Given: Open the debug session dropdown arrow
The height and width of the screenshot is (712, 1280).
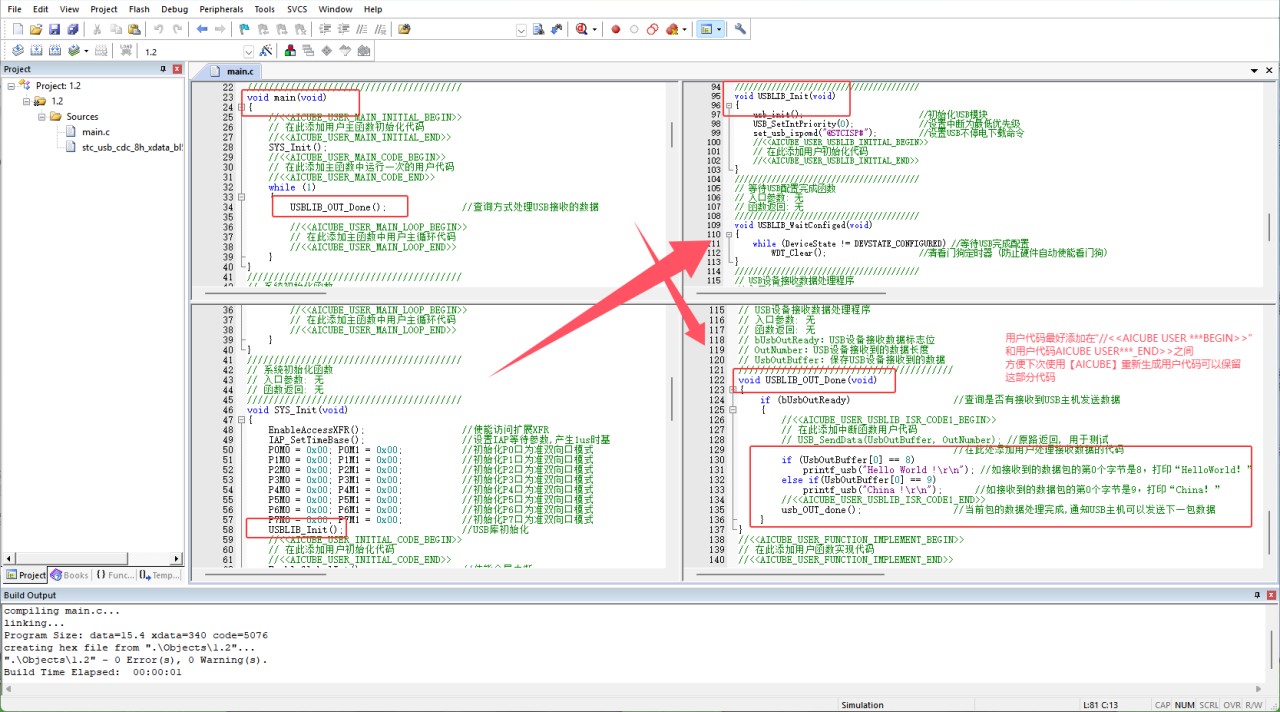Looking at the screenshot, I should (594, 30).
